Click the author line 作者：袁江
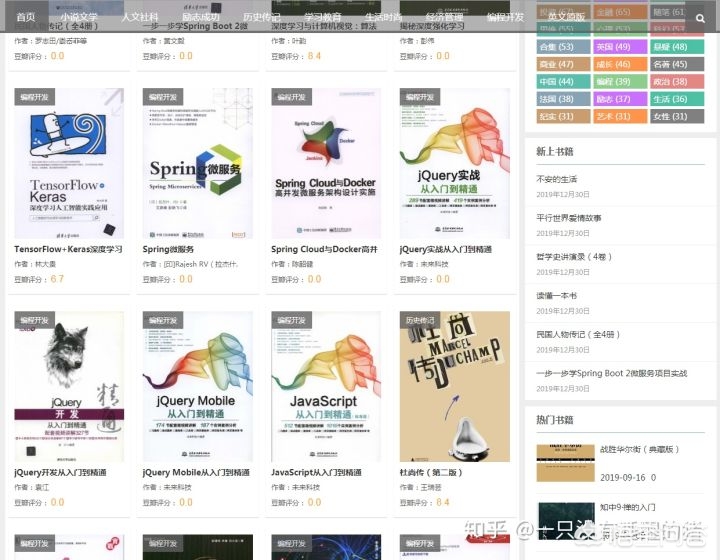Image resolution: width=720 pixels, height=560 pixels. pyautogui.click(x=32, y=487)
